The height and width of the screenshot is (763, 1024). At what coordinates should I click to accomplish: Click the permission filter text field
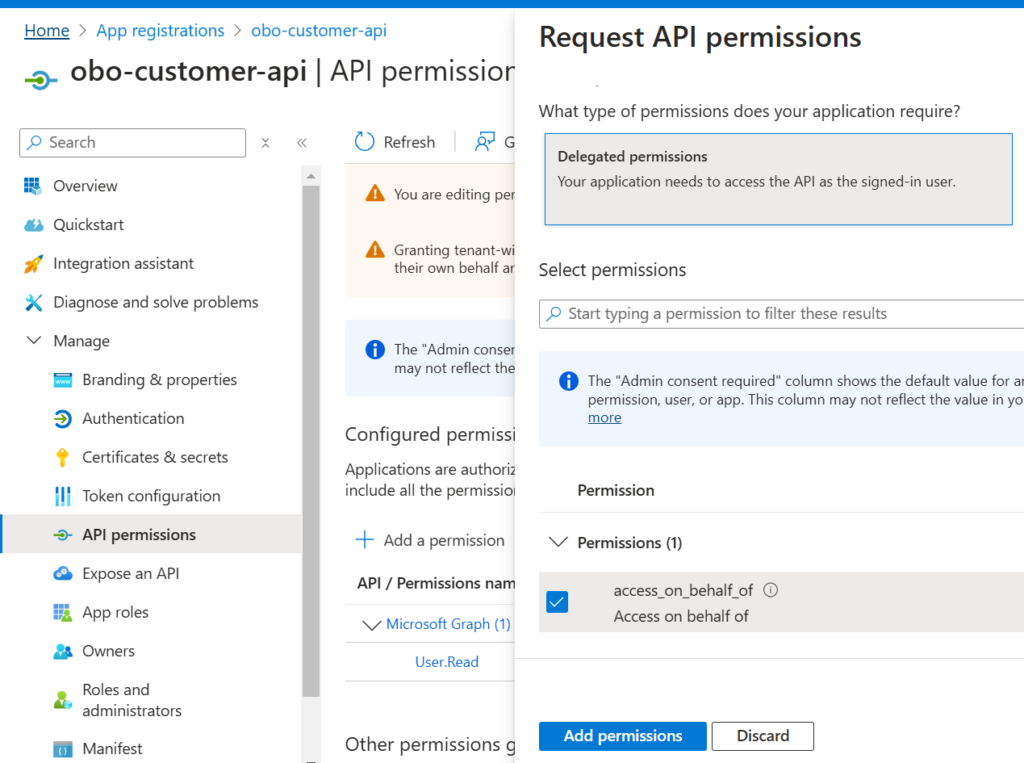click(x=781, y=314)
